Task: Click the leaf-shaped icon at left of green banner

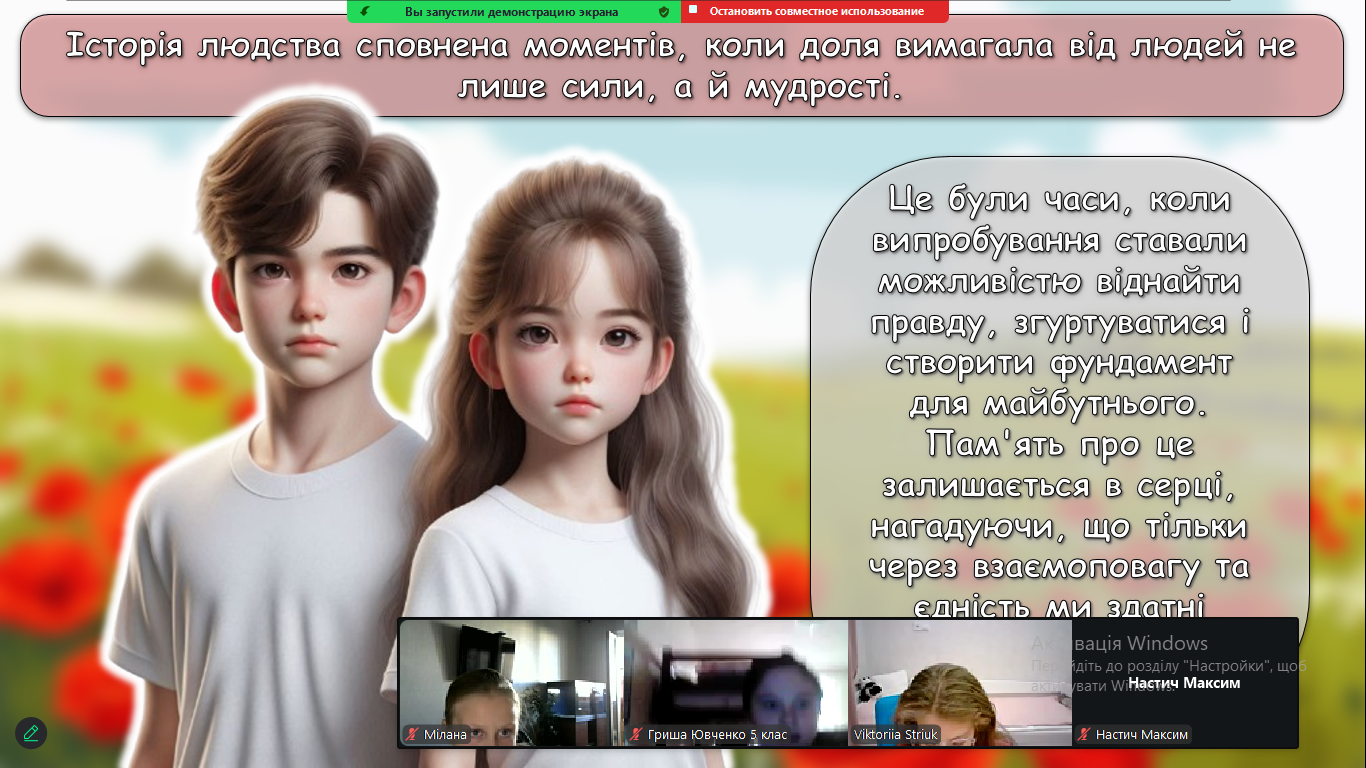Action: 366,11
